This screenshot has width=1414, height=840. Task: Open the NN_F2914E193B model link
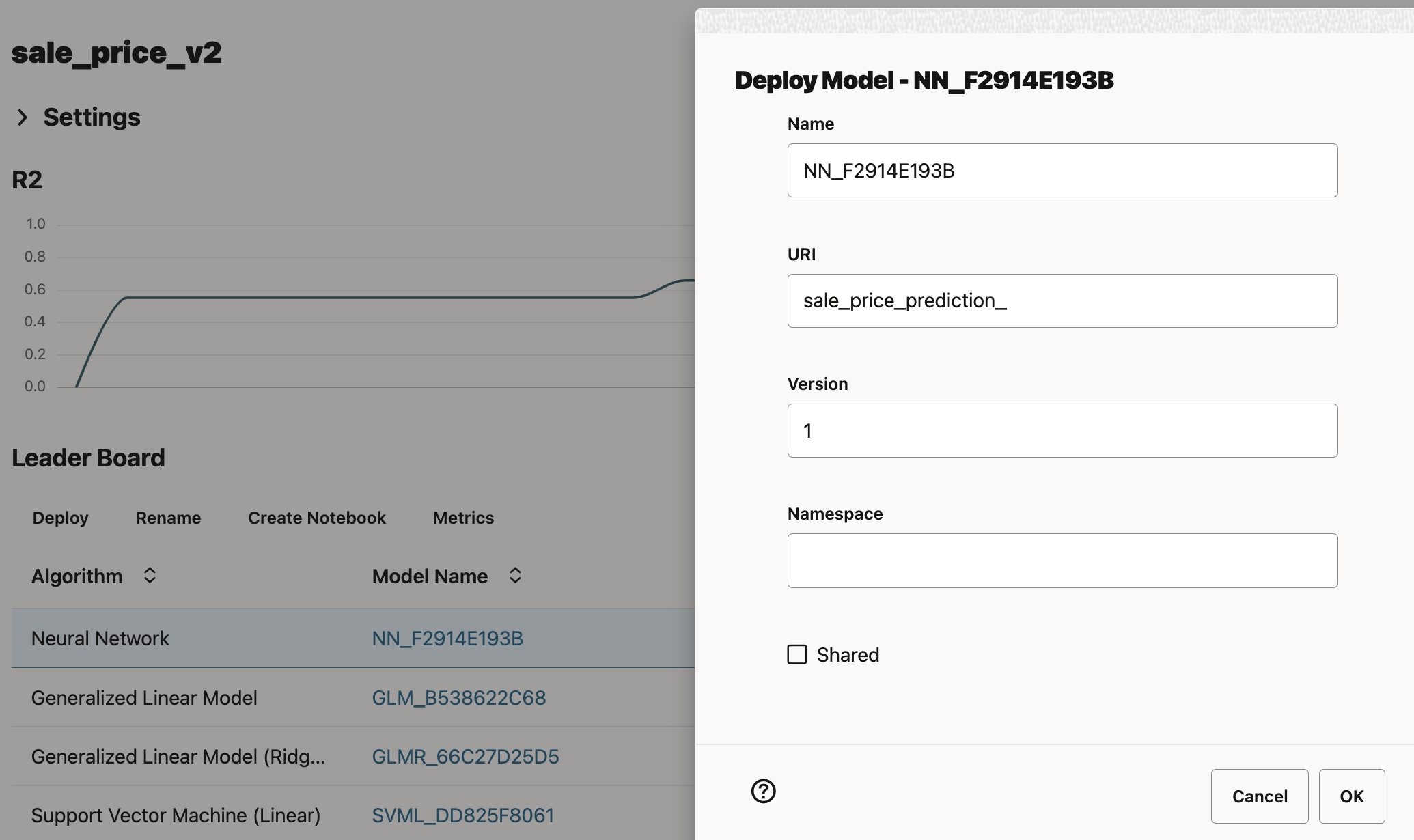coord(447,639)
